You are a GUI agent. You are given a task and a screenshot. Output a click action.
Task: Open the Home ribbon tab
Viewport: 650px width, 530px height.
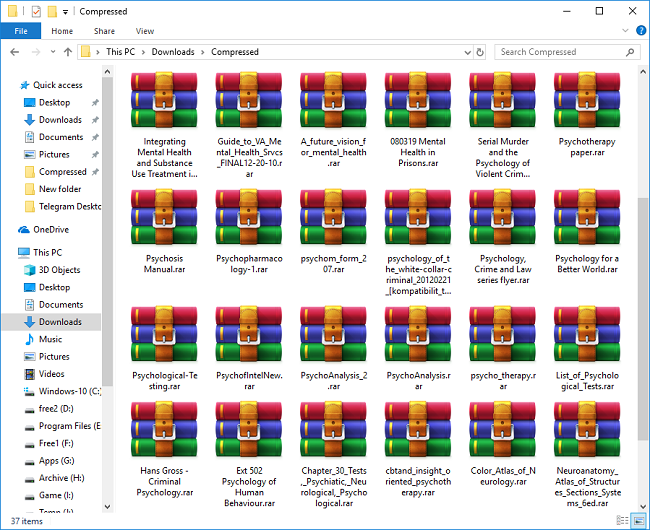tap(62, 31)
